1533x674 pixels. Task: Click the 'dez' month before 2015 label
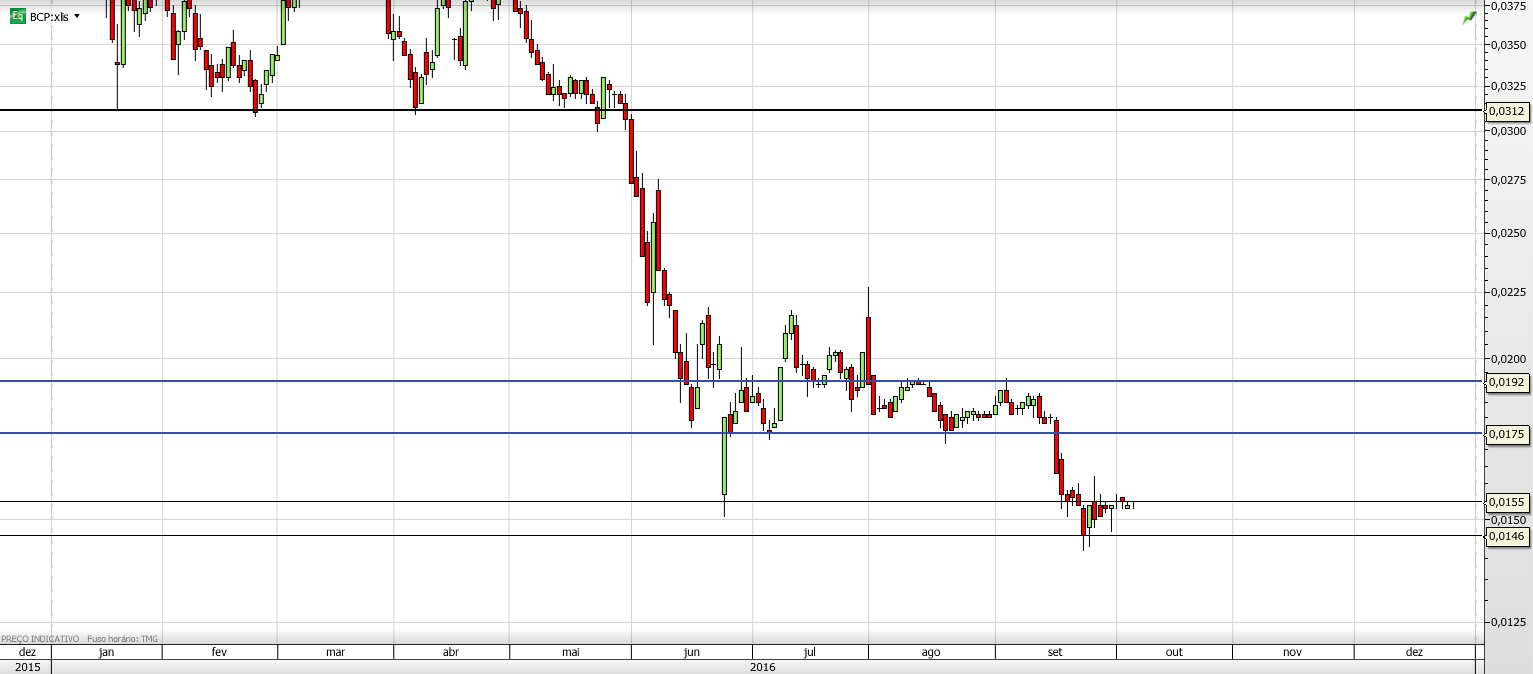27,652
